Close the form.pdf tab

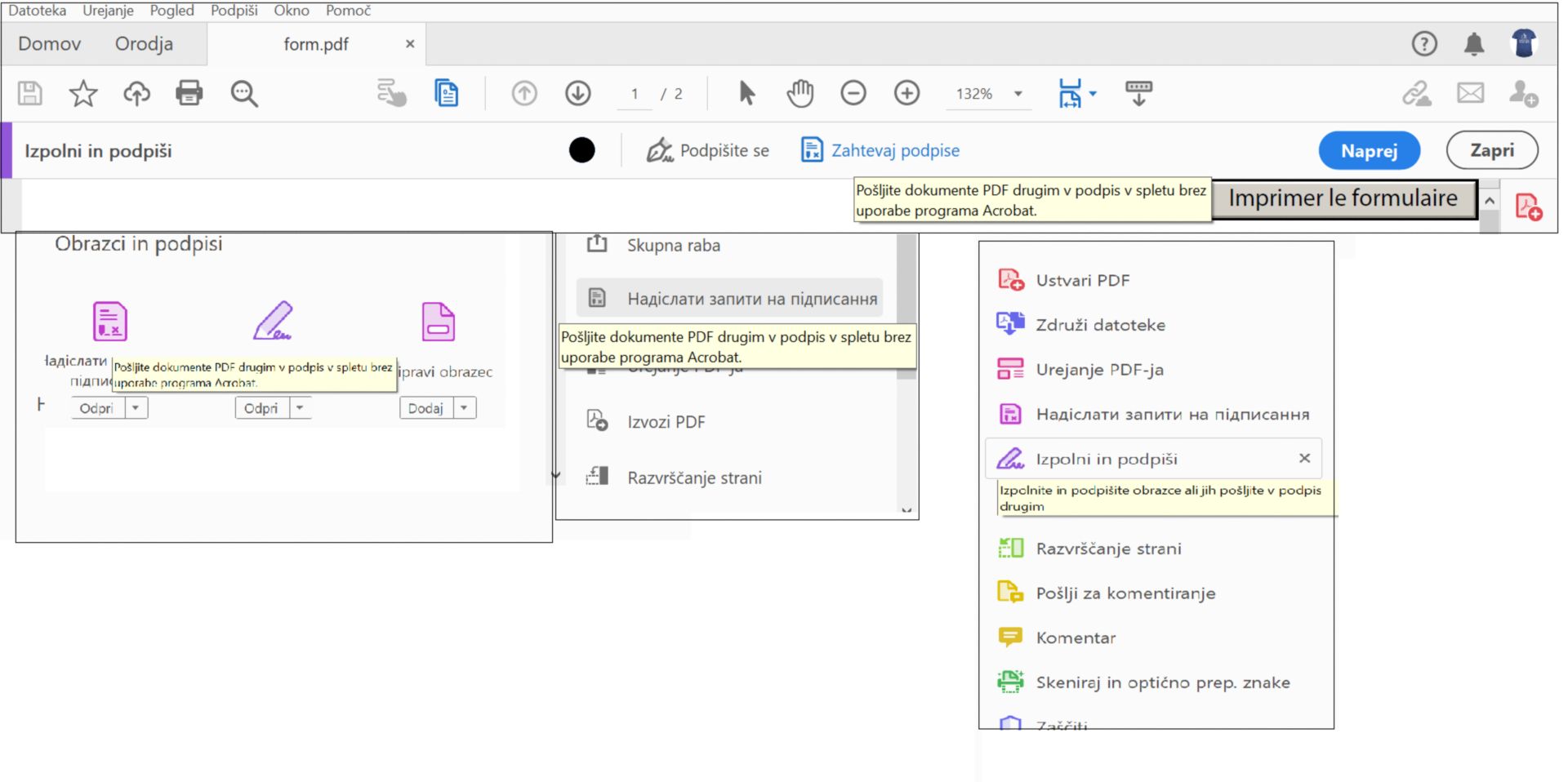[410, 44]
